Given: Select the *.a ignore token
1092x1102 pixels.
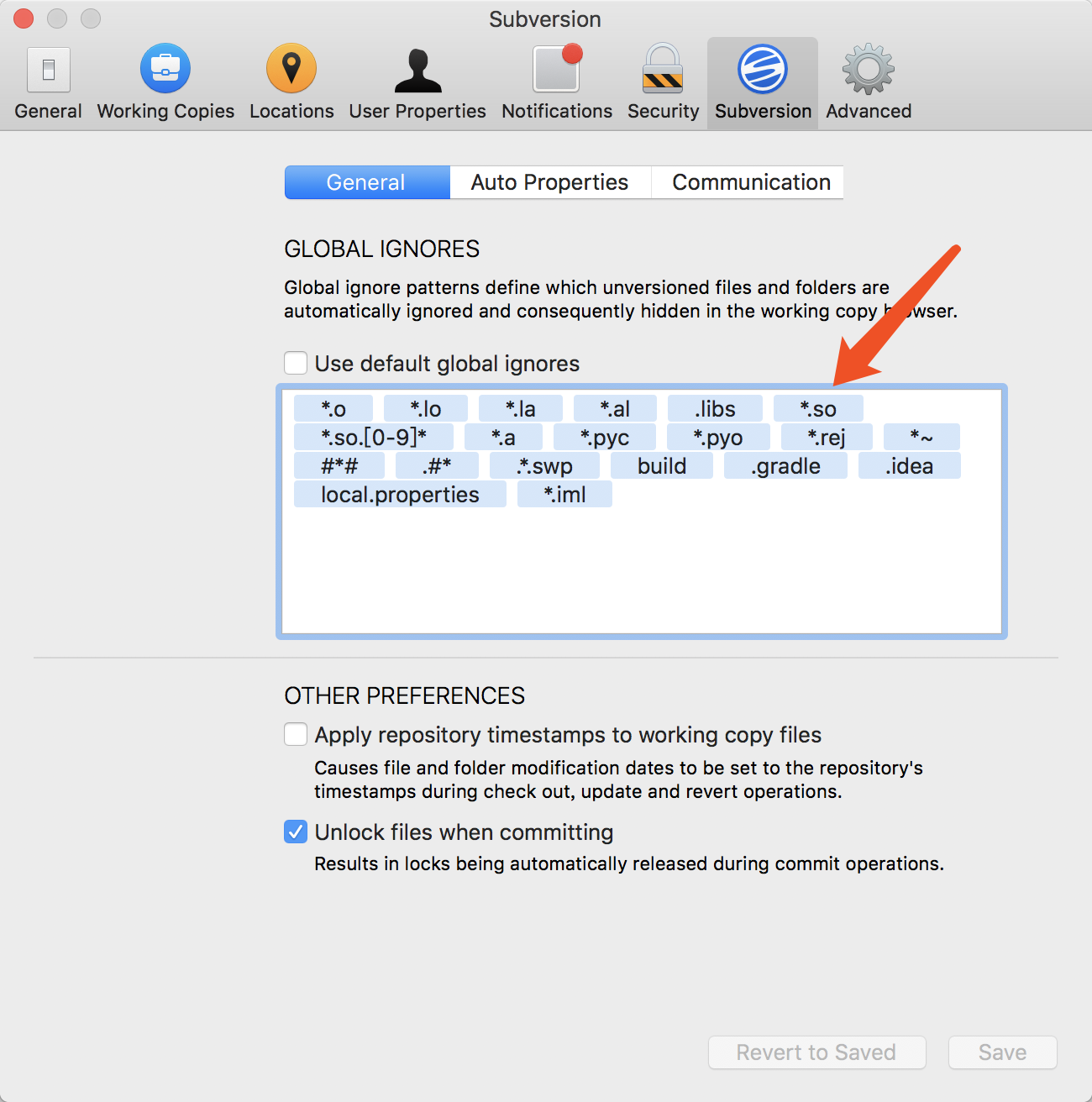Looking at the screenshot, I should [503, 437].
